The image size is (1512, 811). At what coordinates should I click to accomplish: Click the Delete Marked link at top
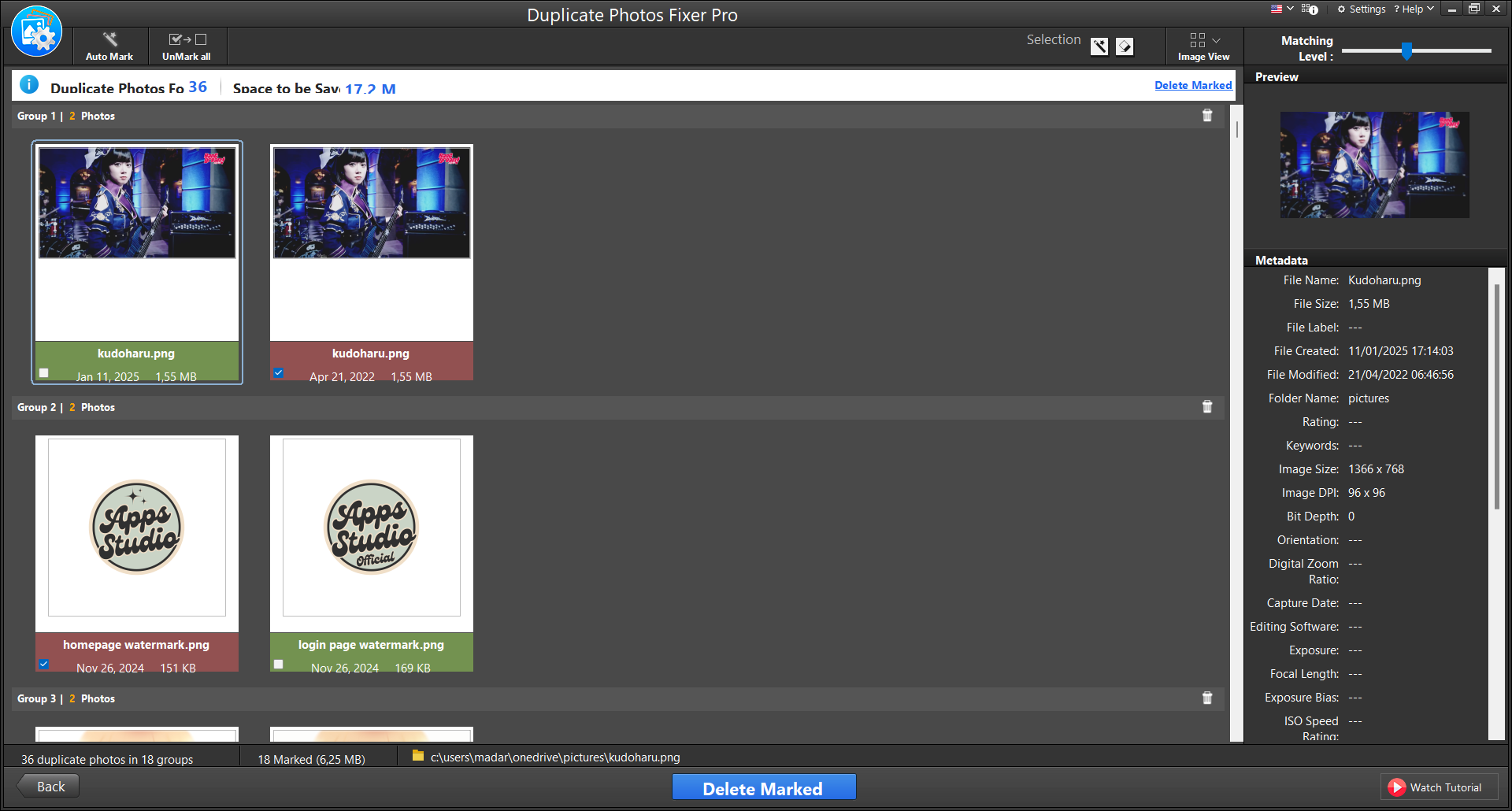[1193, 85]
